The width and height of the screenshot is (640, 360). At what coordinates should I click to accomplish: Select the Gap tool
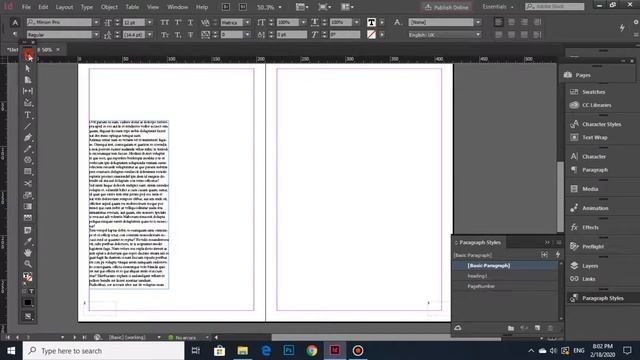[27, 91]
